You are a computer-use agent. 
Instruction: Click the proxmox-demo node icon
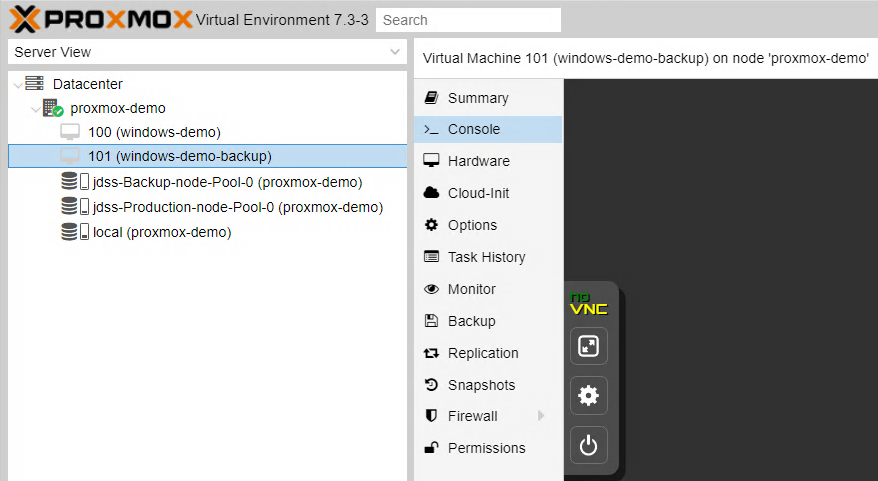coord(53,108)
